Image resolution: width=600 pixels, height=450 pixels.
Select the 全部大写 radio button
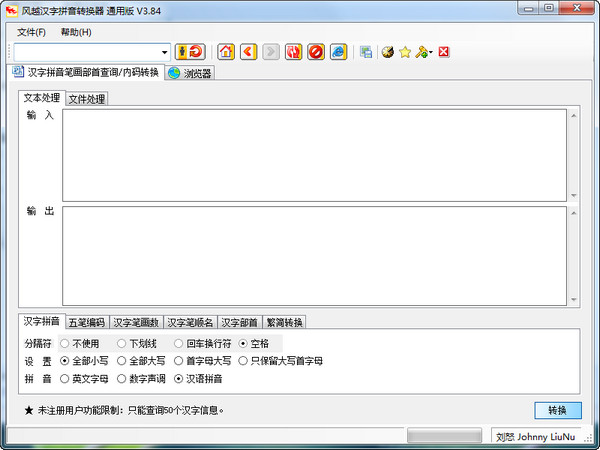pyautogui.click(x=141, y=361)
